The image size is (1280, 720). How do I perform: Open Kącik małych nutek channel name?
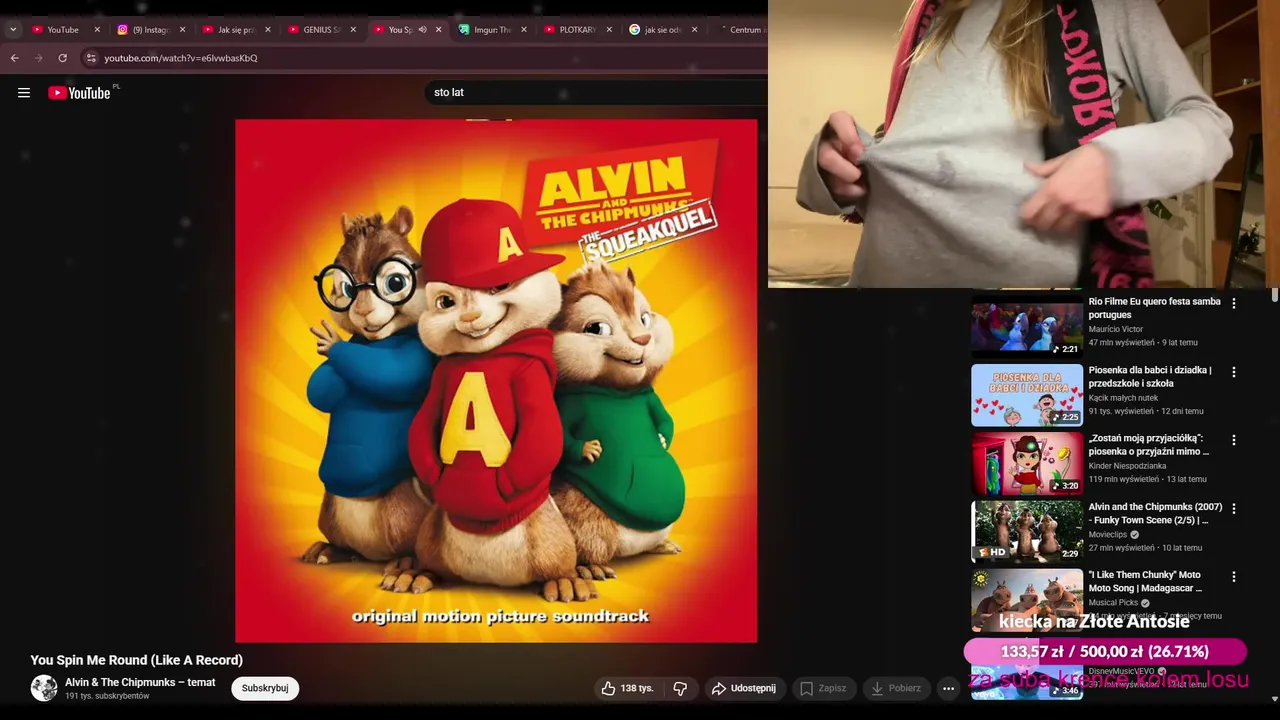(x=1123, y=398)
